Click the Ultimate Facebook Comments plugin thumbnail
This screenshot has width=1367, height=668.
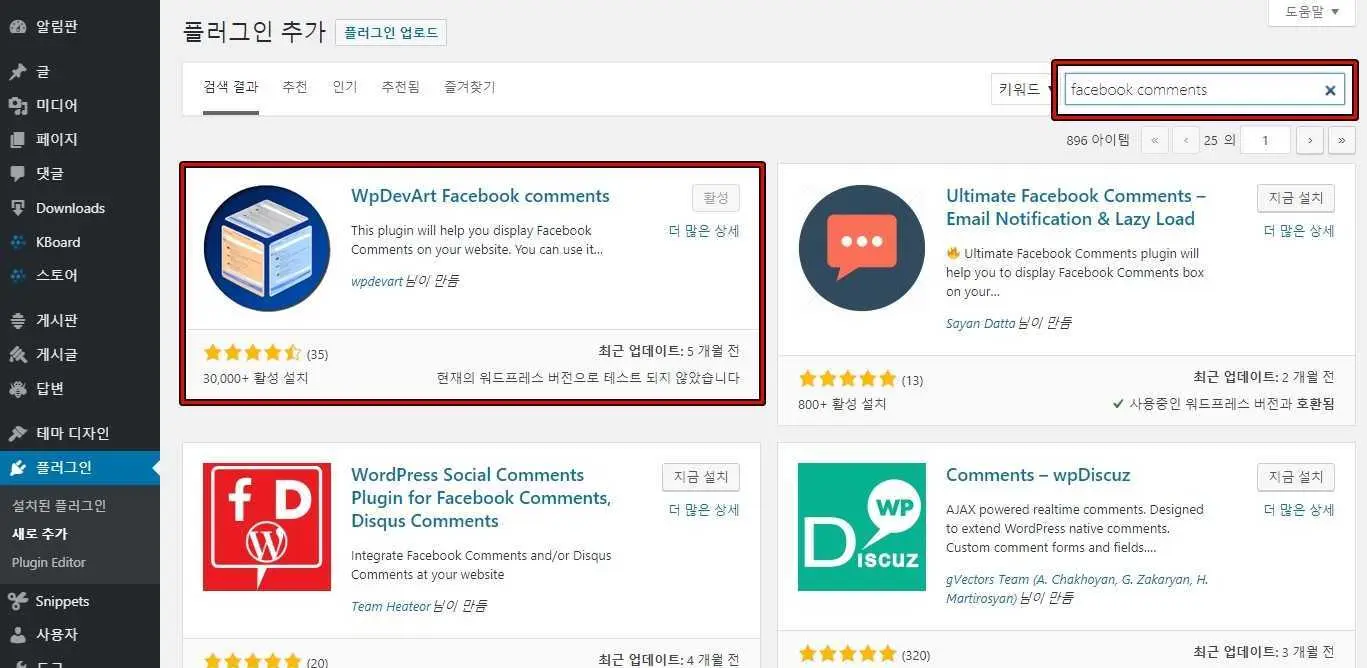coord(862,248)
